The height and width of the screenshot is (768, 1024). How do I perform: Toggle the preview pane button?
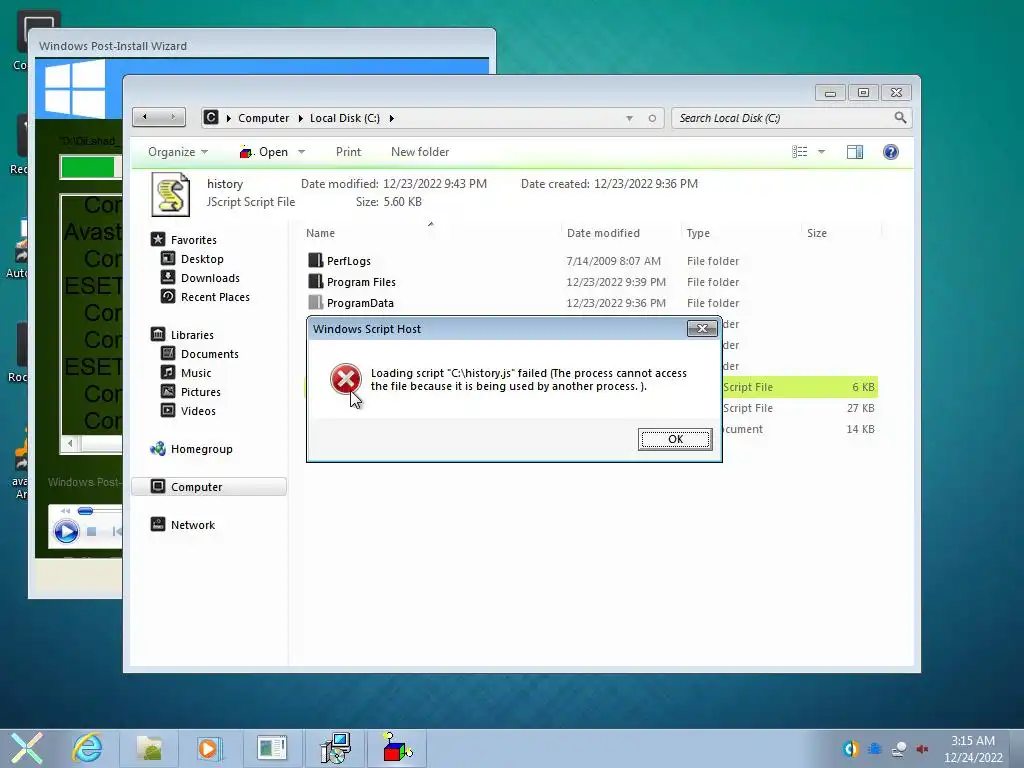pyautogui.click(x=855, y=152)
